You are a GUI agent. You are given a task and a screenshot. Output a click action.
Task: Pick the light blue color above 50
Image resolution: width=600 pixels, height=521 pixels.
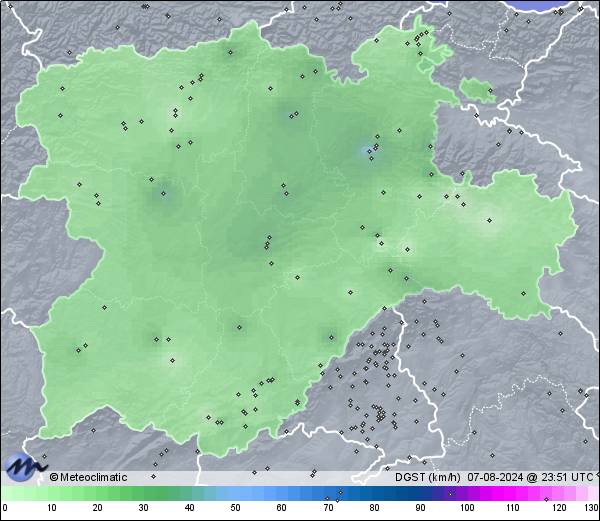pos(235,493)
